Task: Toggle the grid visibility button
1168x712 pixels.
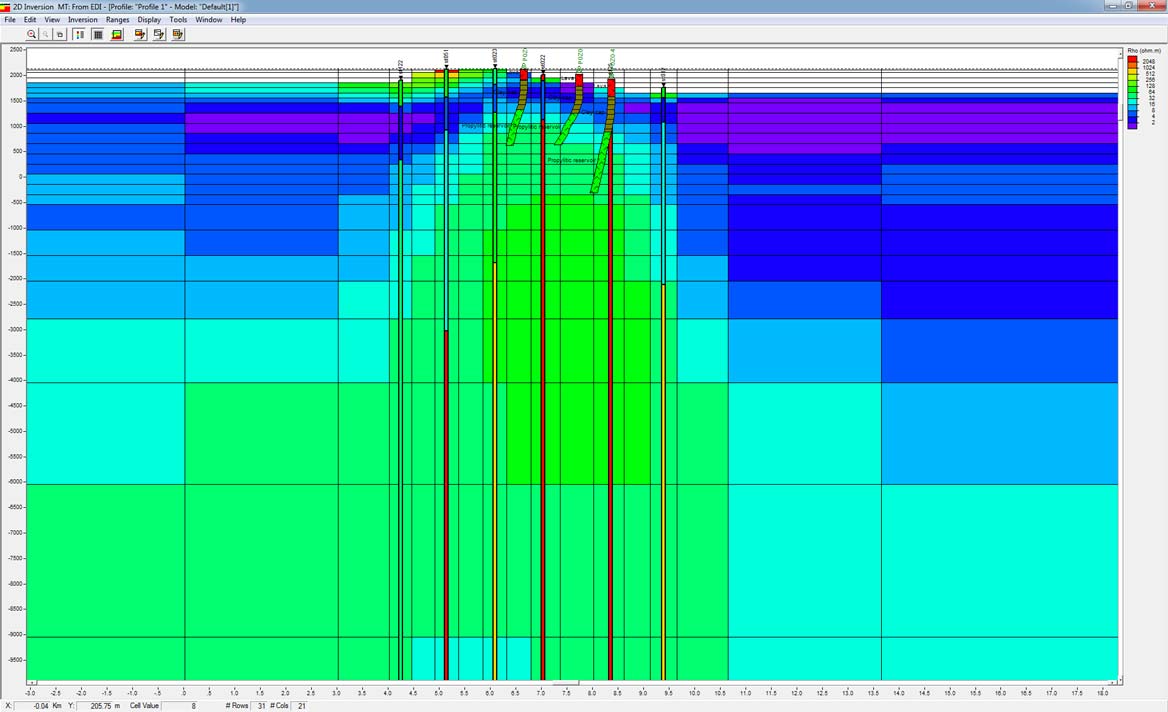Action: [97, 33]
